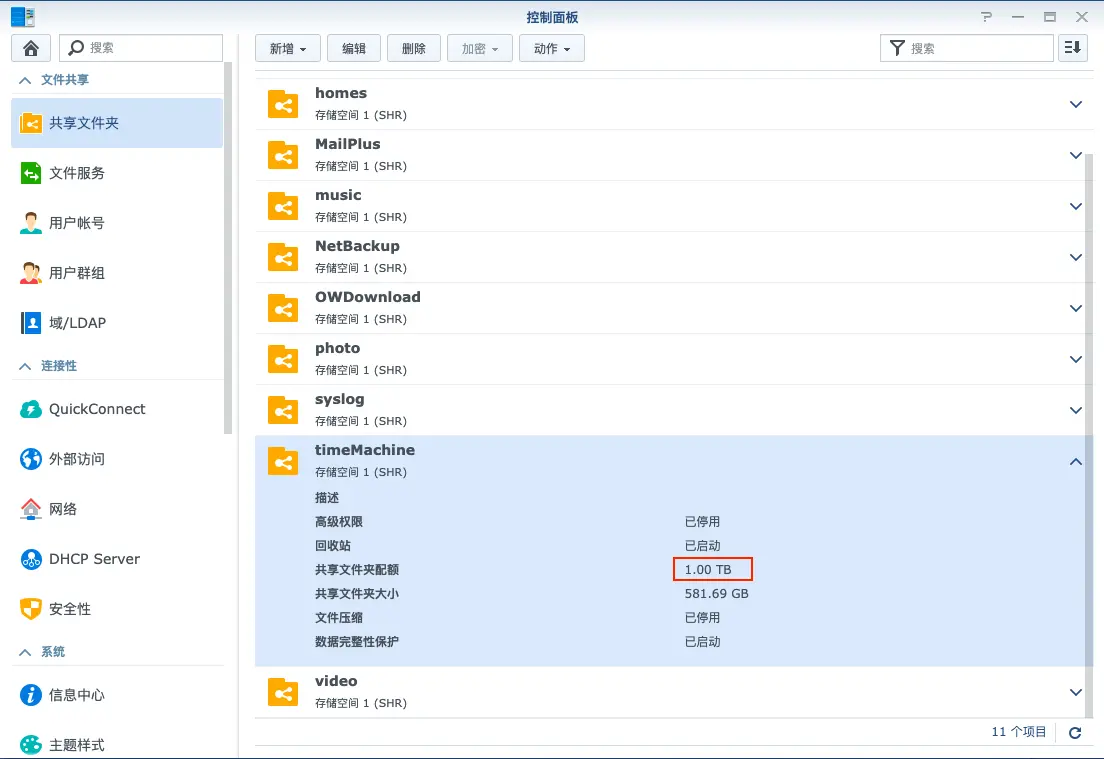
Task: Click the 共享文件夹配额 label
Action: [x=357, y=570]
